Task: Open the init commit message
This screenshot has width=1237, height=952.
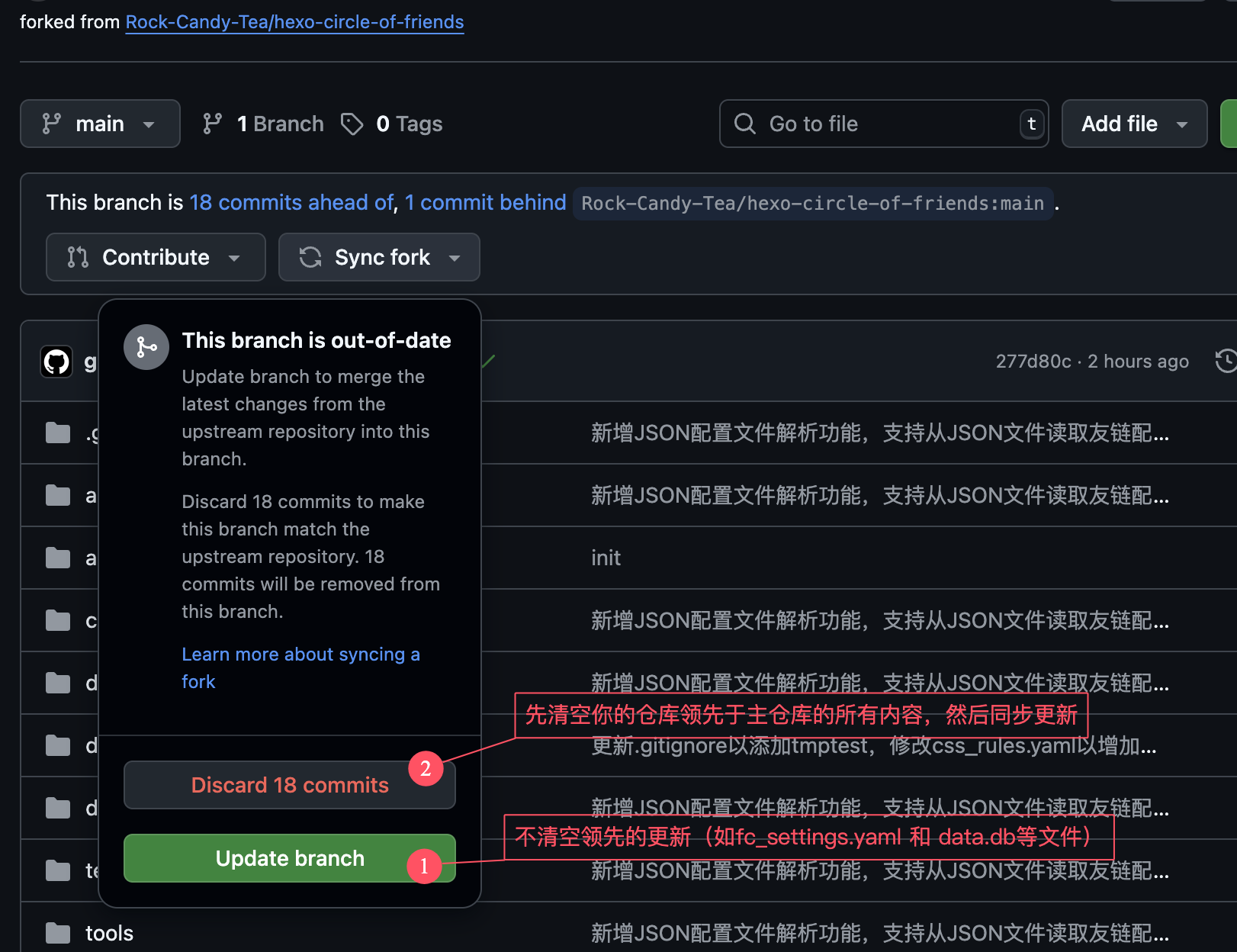Action: 606,558
